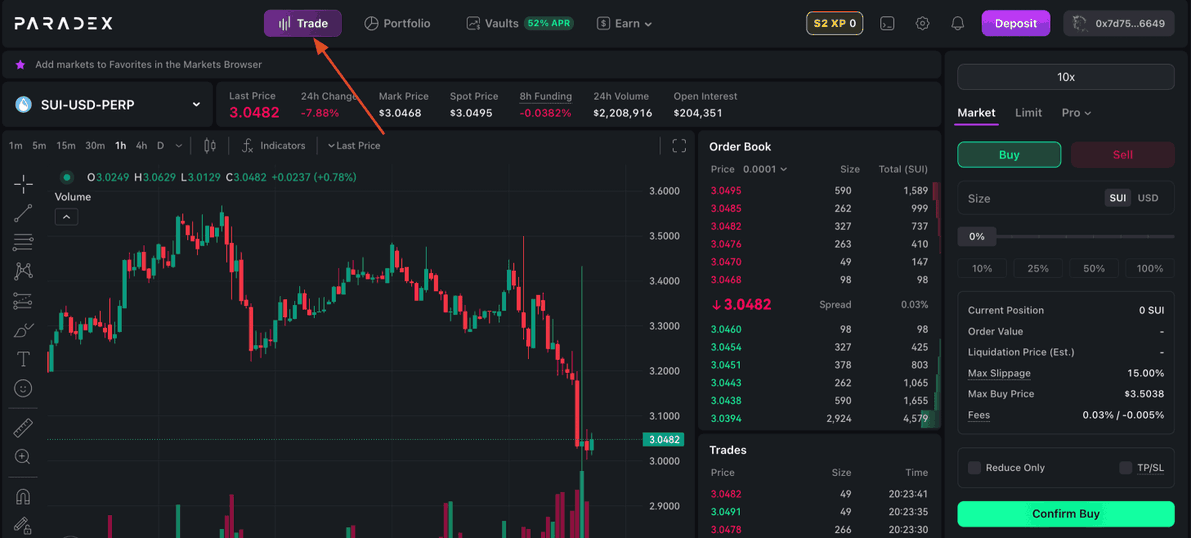The image size is (1200, 538).
Task: Open the Pro order type dropdown
Action: pos(1076,113)
